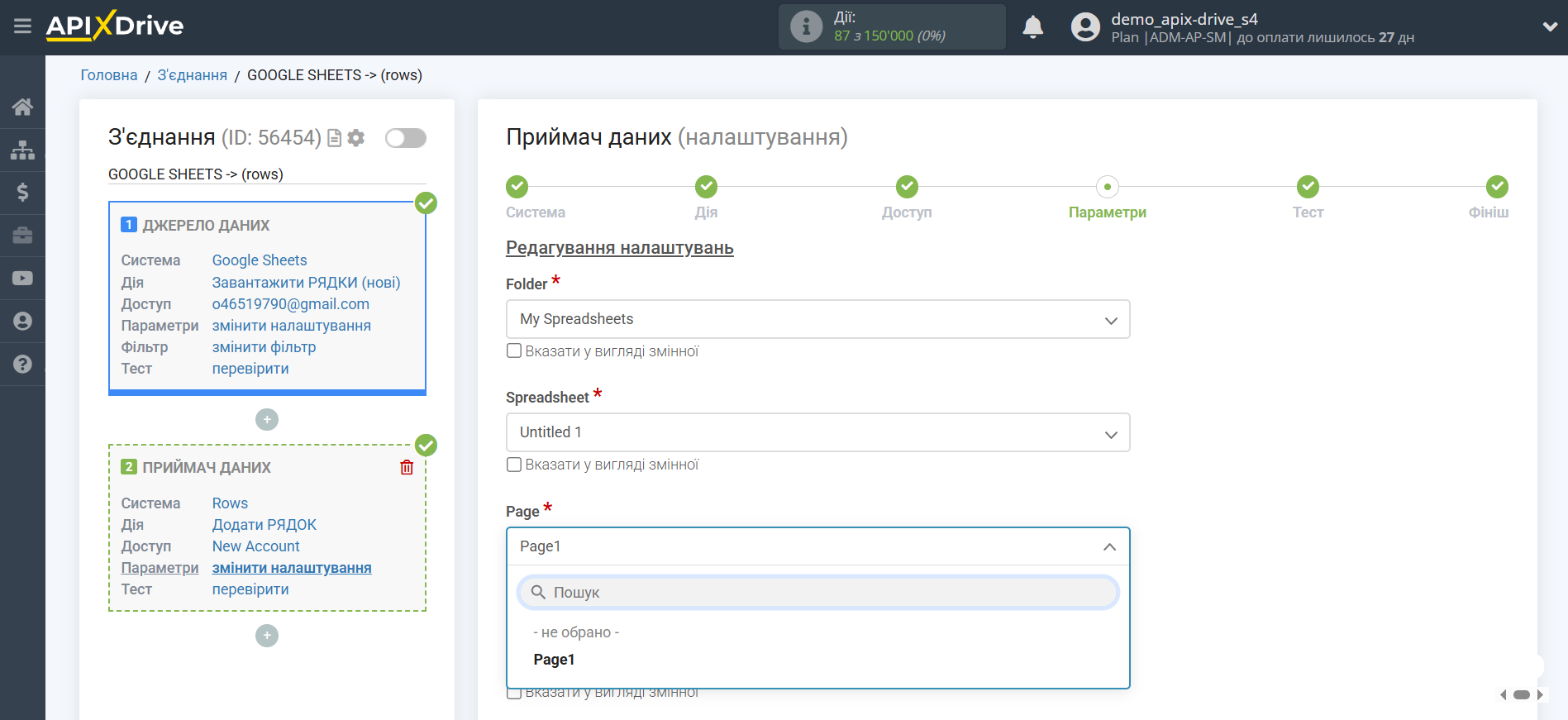Open Google Sheets system link

pyautogui.click(x=260, y=260)
